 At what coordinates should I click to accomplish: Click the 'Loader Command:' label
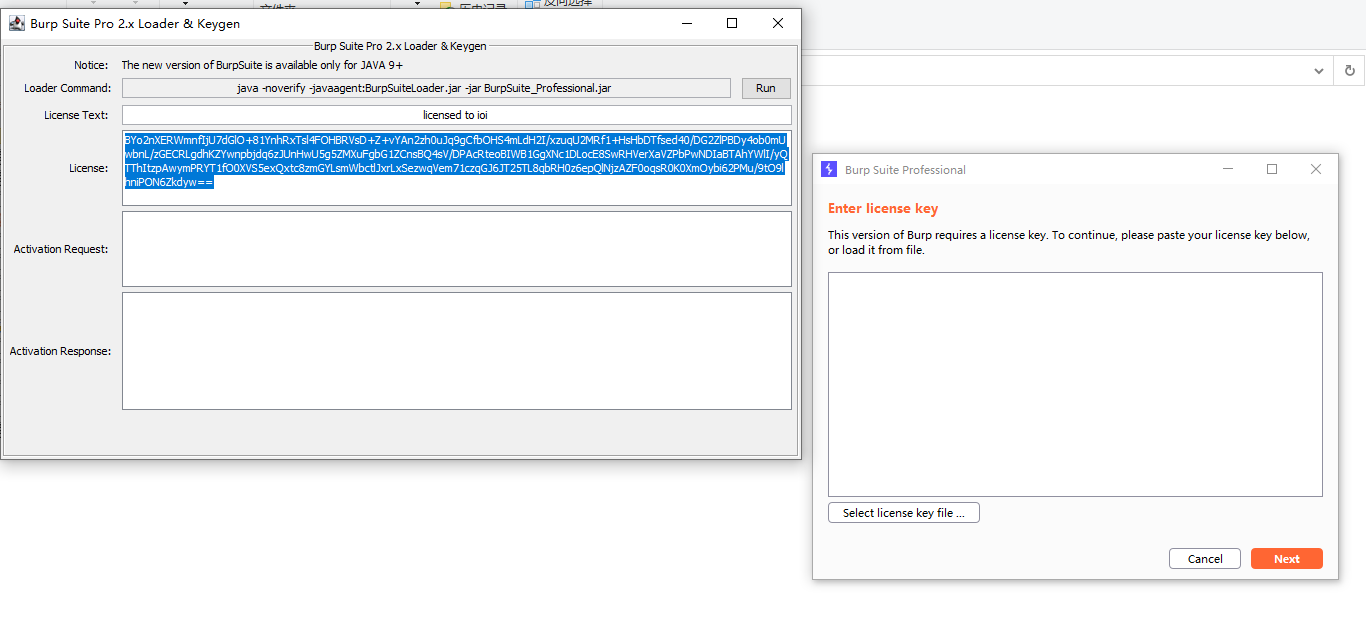click(x=68, y=88)
